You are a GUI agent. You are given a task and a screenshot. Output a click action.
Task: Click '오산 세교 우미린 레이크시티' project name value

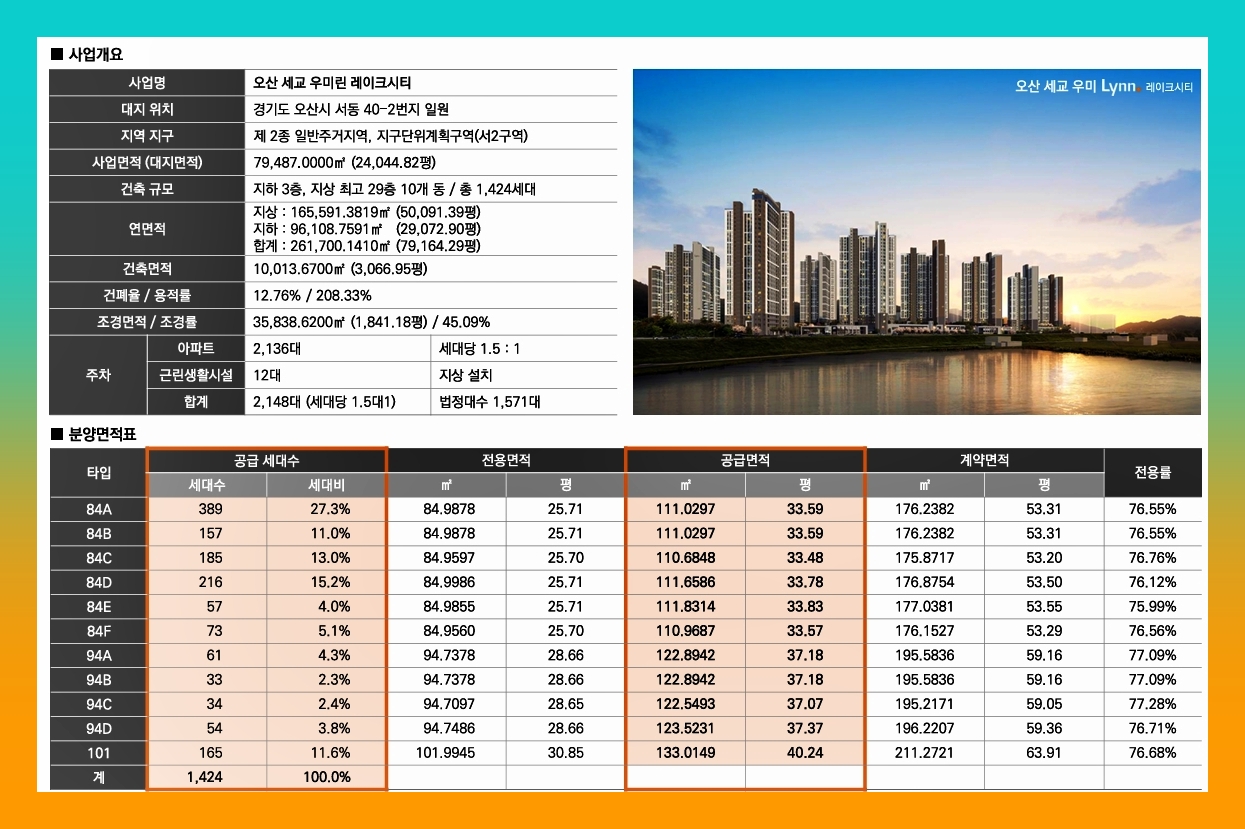tap(333, 83)
